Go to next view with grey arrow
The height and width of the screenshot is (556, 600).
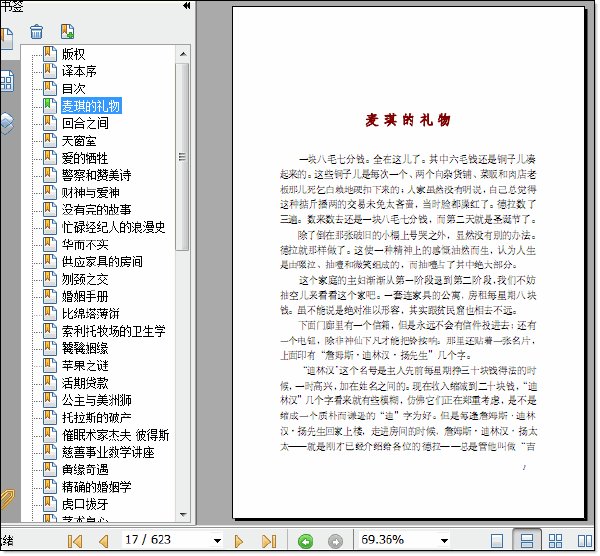click(x=336, y=541)
